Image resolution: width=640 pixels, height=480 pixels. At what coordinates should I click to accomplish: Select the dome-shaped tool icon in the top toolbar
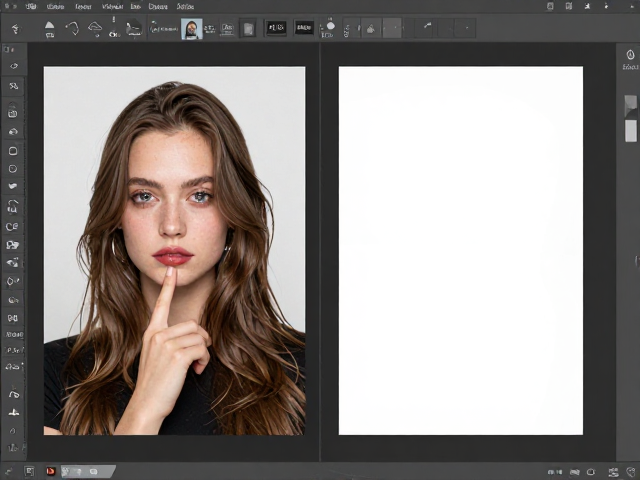49,27
